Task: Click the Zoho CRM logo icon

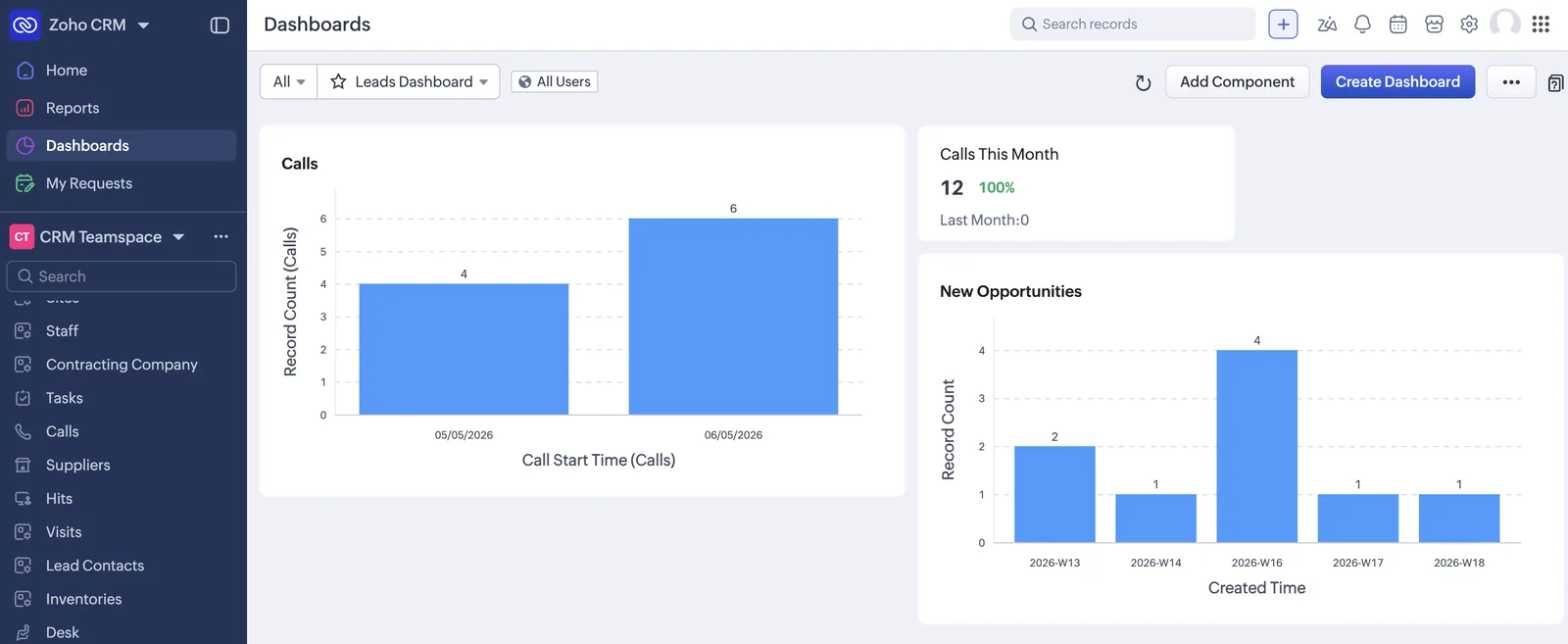Action: click(24, 25)
